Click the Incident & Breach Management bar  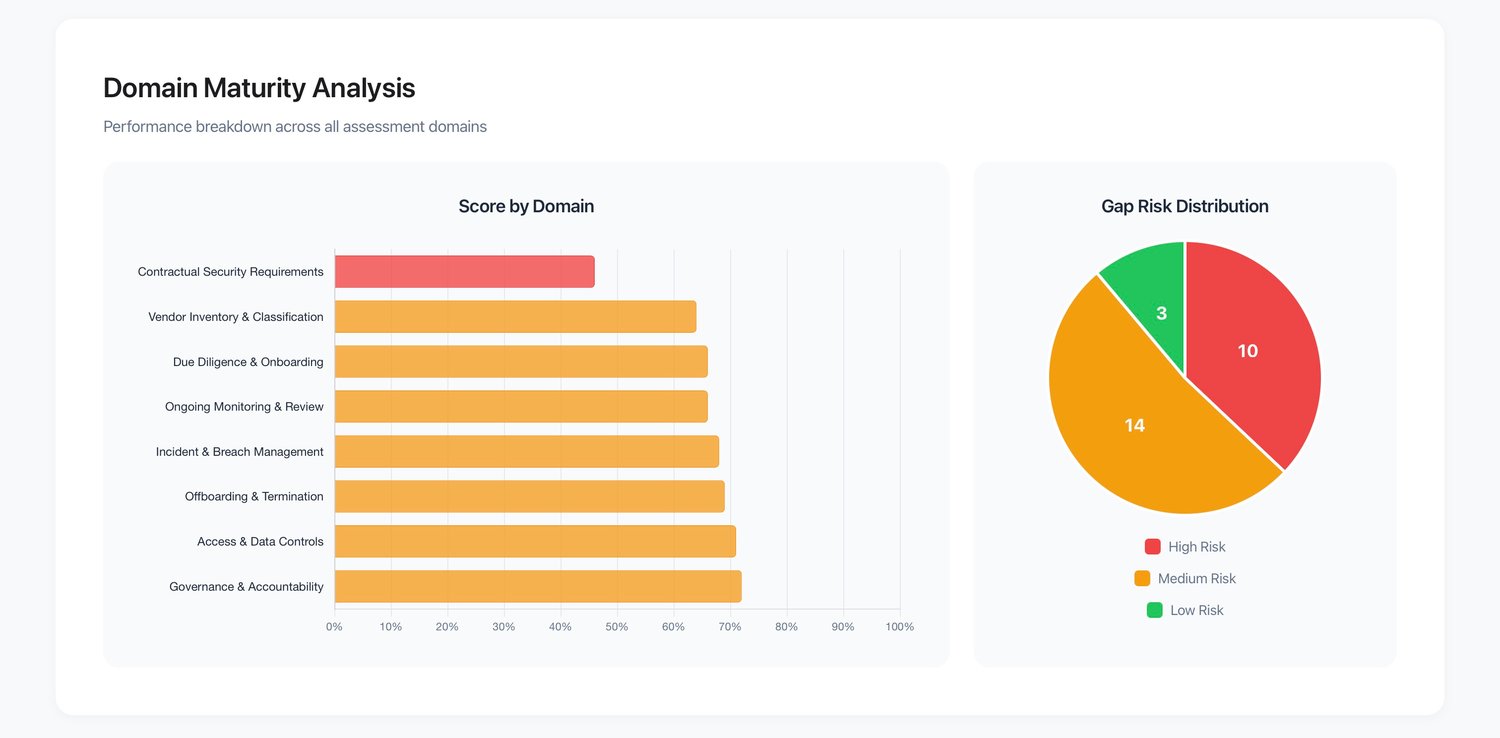point(527,452)
